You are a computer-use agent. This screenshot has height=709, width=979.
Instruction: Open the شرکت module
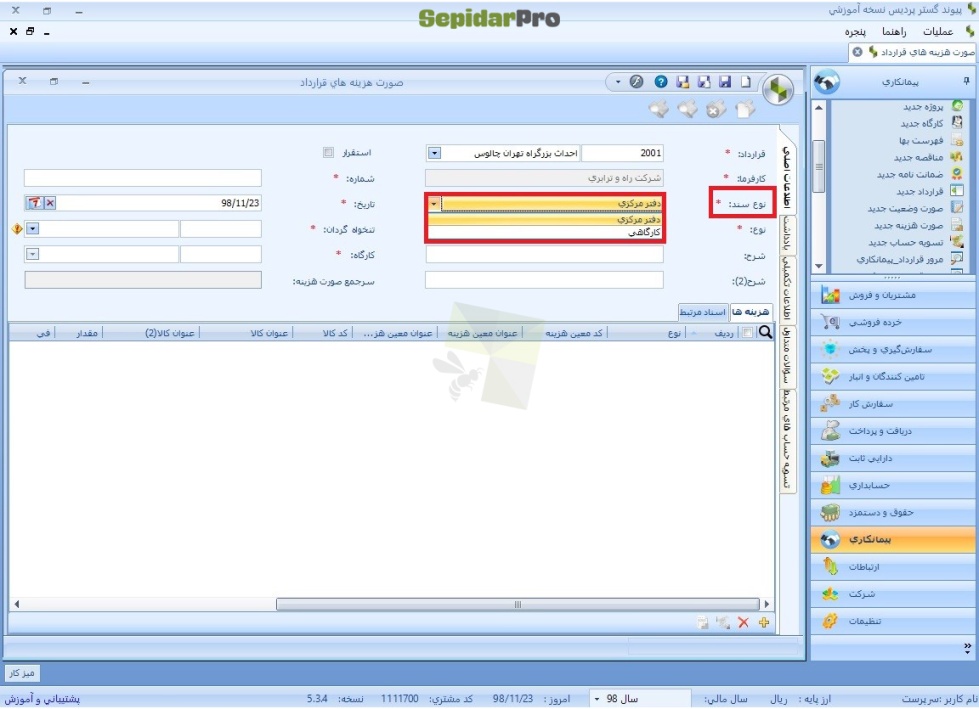click(893, 594)
